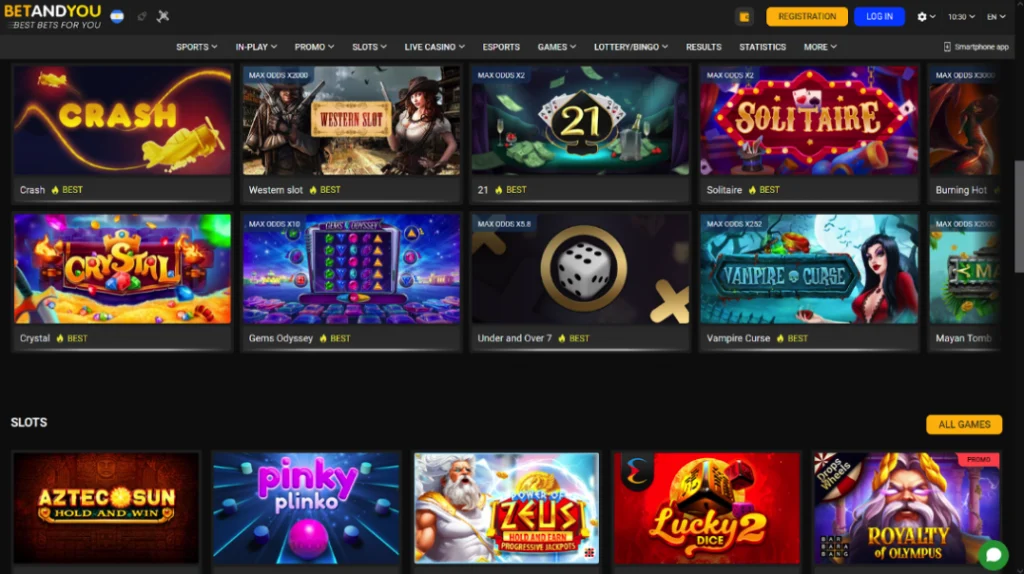Open the EN language dropdown

click(996, 17)
